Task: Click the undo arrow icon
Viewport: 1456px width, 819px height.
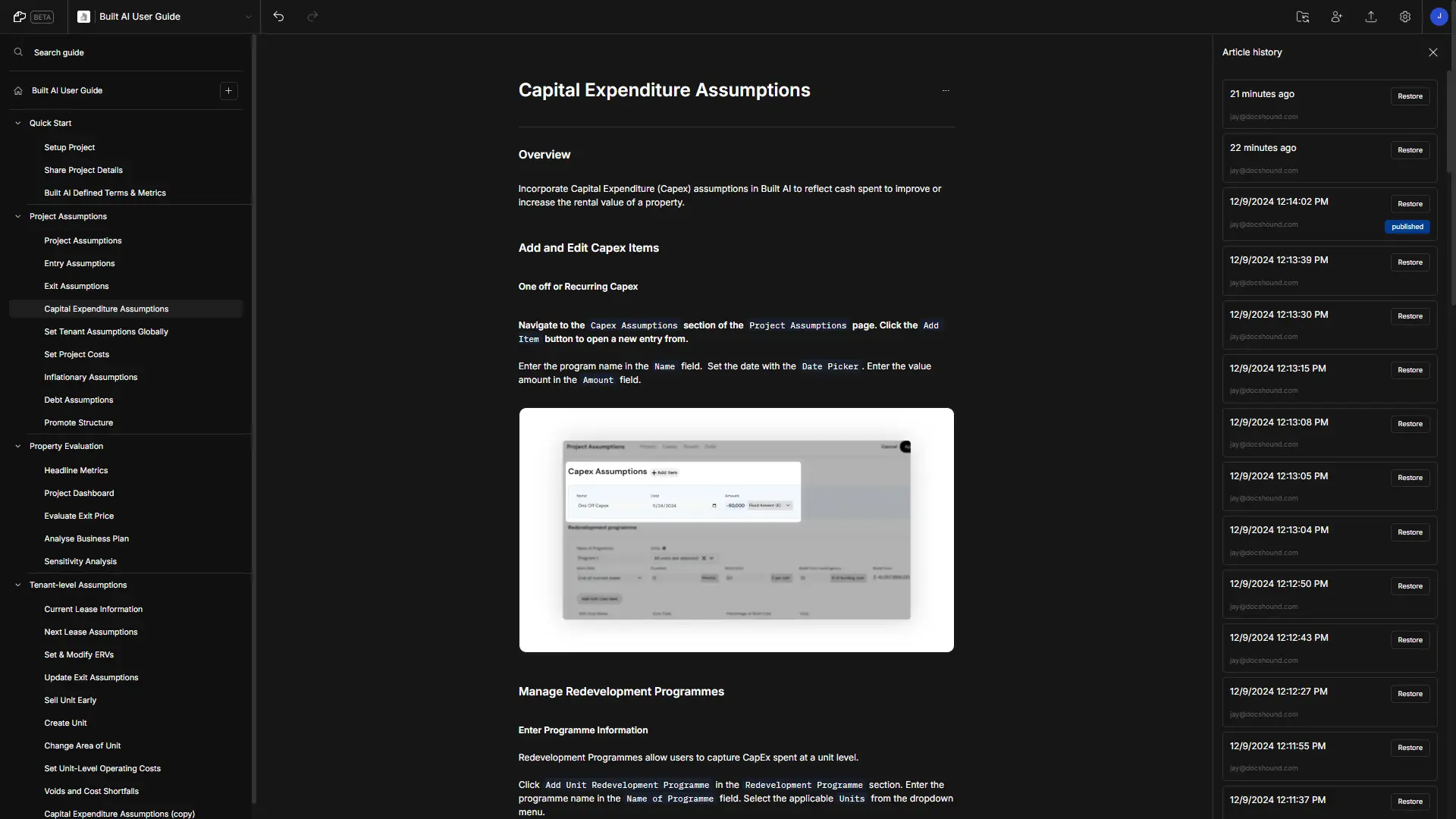Action: [279, 16]
